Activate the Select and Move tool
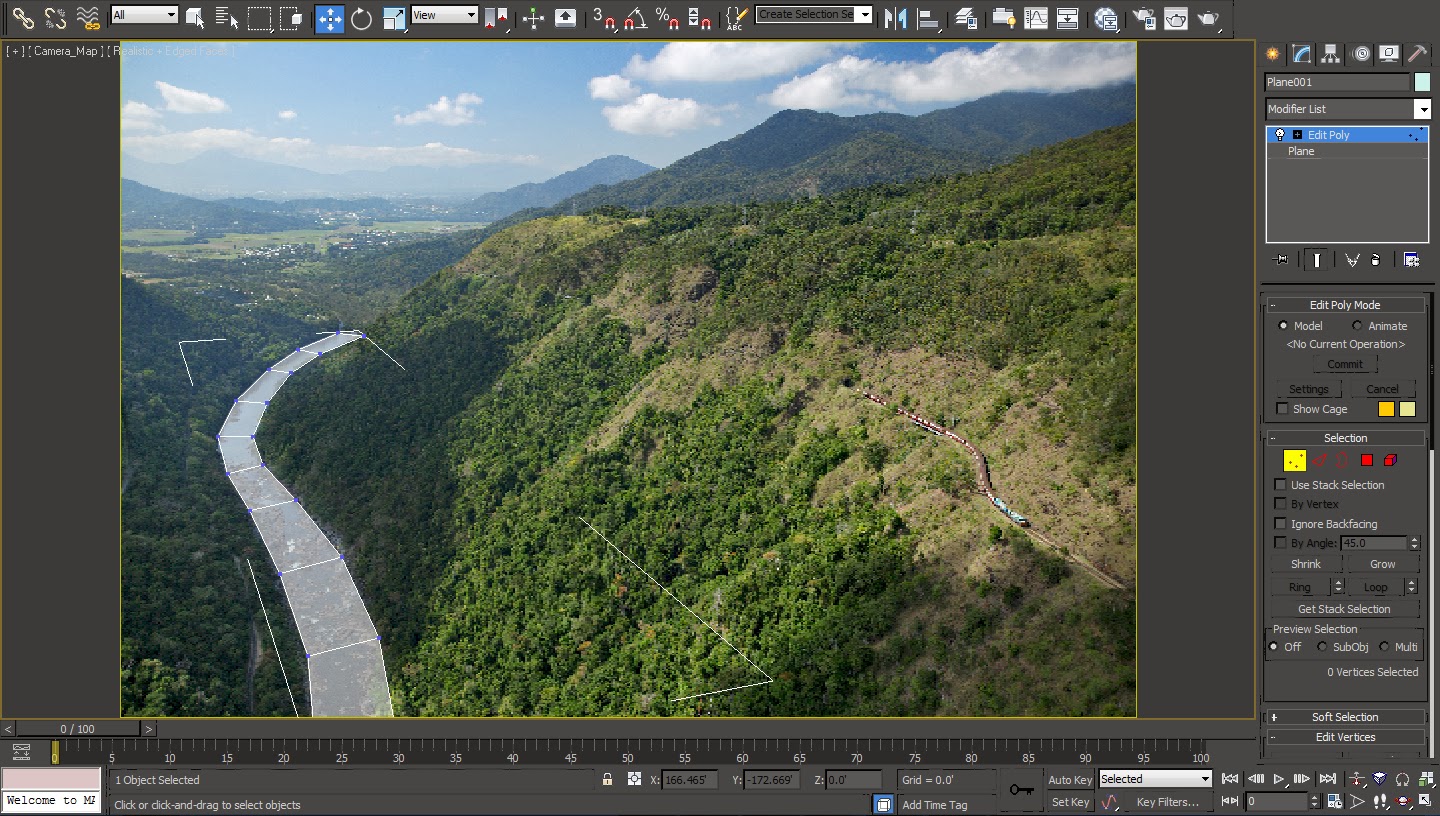This screenshot has width=1440, height=816. (x=329, y=17)
